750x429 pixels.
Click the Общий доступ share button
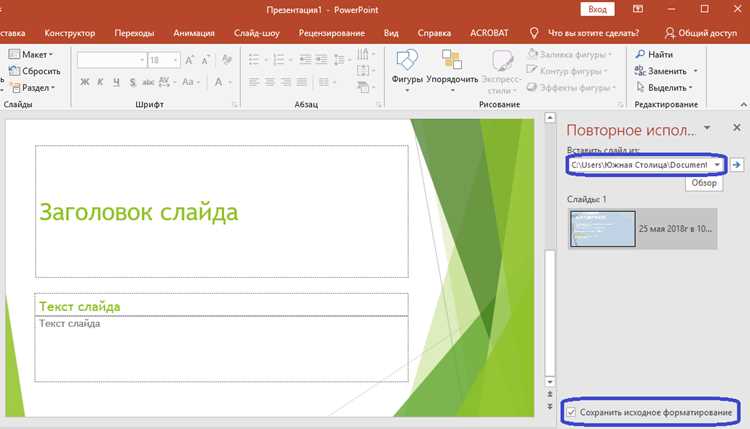[701, 33]
